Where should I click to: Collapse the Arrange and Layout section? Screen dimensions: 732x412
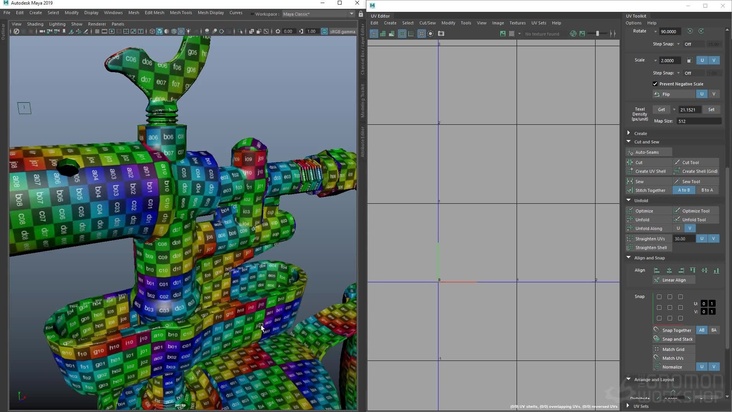coord(628,379)
